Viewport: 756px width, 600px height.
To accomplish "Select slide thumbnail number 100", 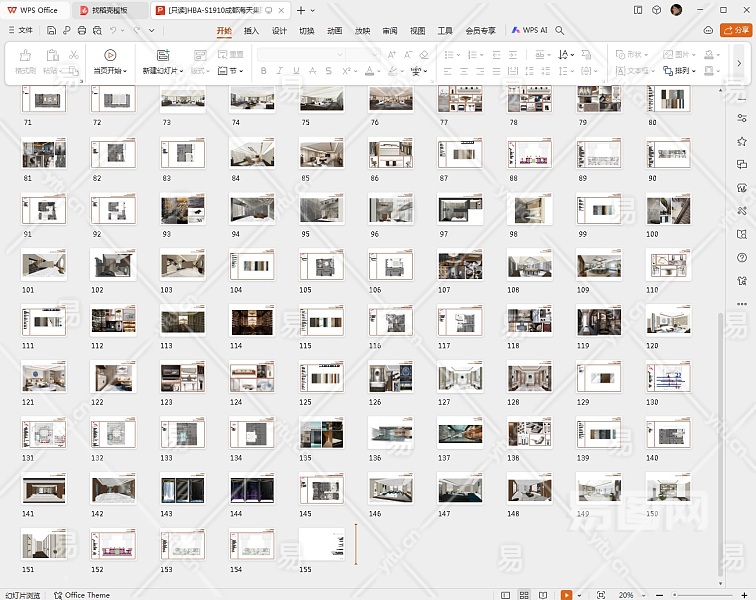I will 667,210.
